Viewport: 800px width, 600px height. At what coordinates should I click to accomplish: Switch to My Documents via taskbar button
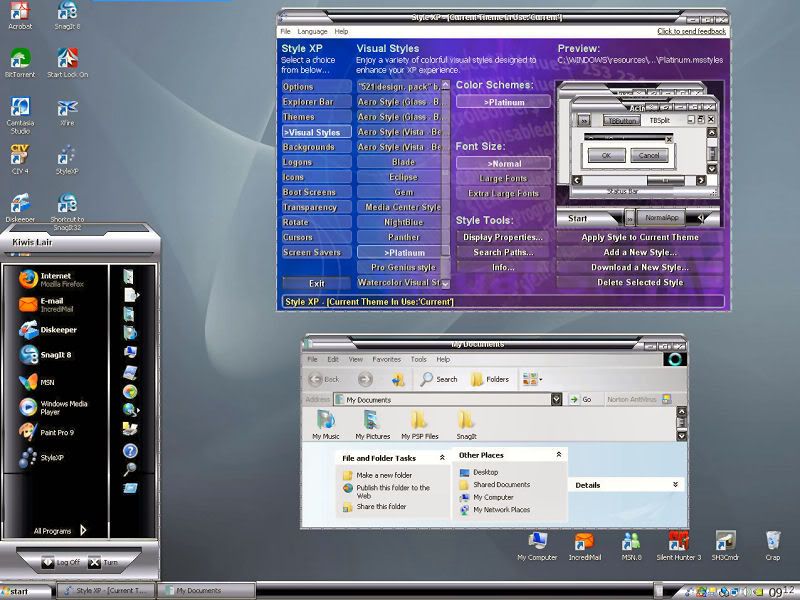[206, 591]
